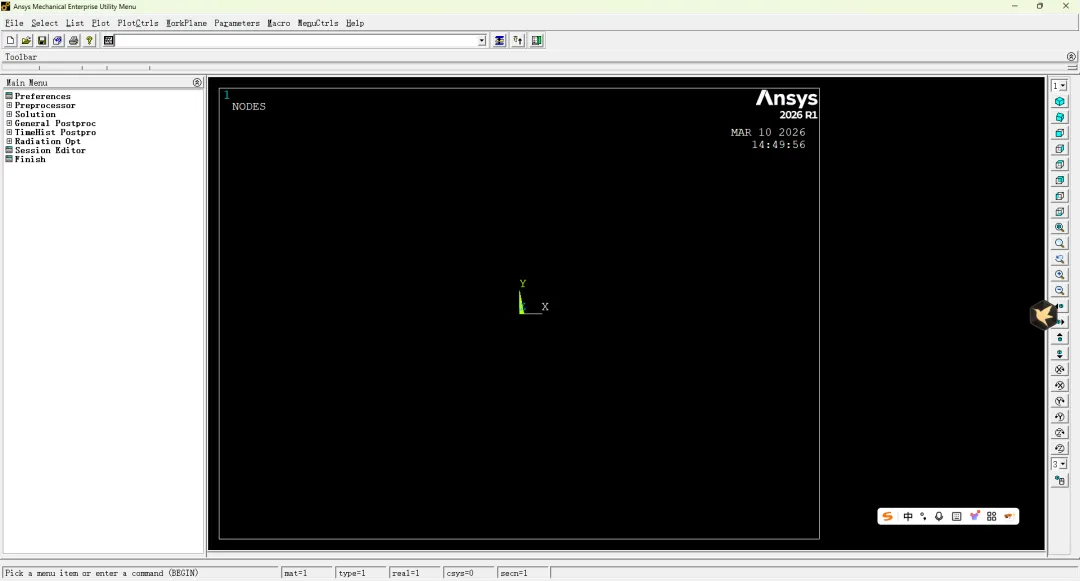
Task: Toggle Chinese input mode 中 in IME bar
Action: (x=908, y=516)
